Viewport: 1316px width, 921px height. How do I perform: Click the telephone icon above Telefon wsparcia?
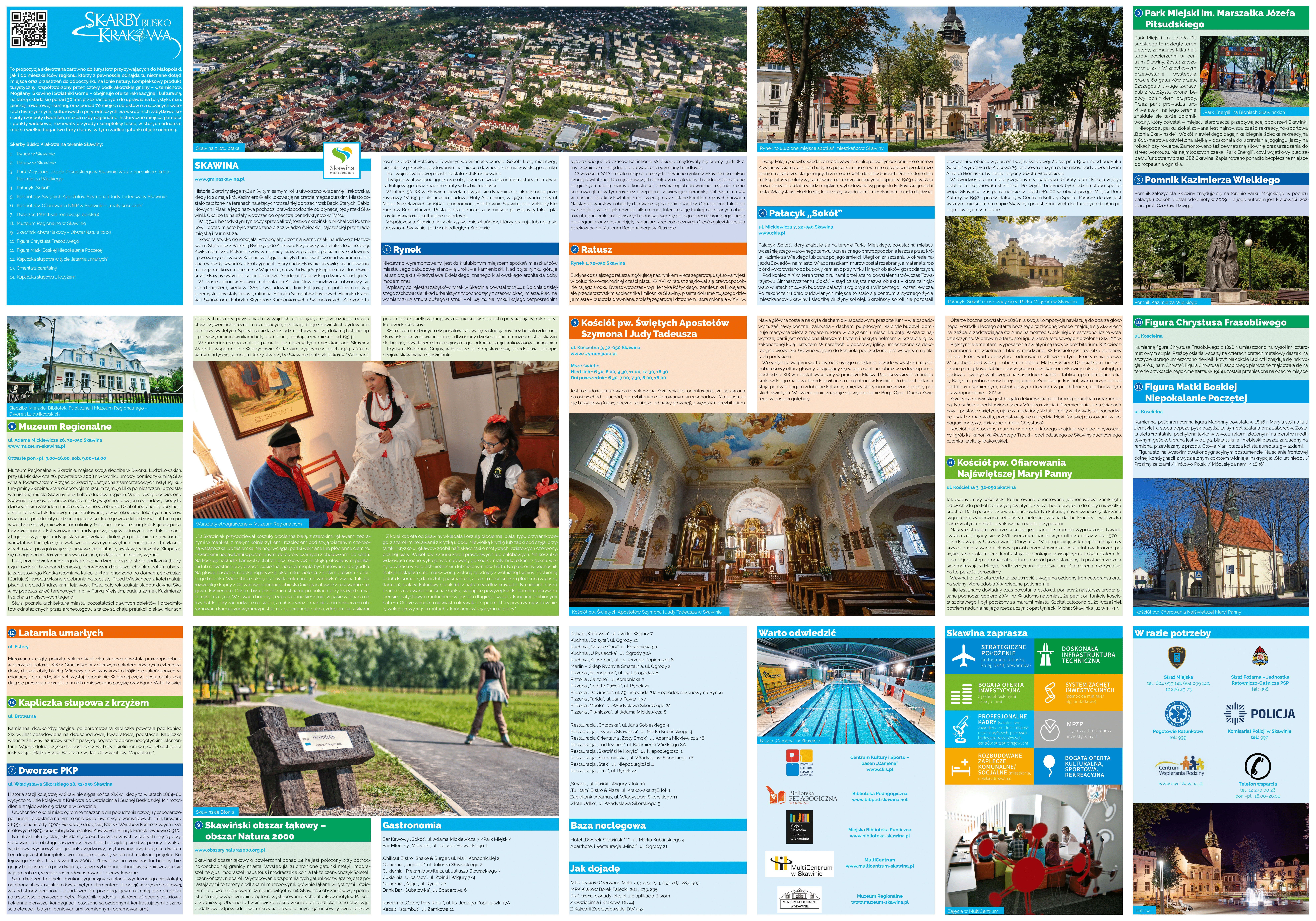(1258, 766)
